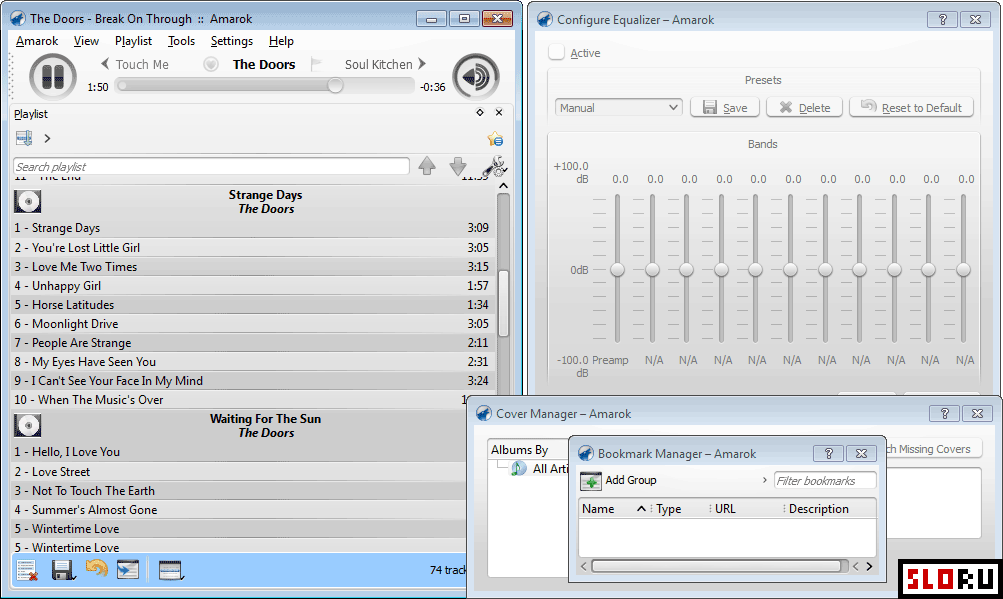Pause playback with the round pause button
This screenshot has width=1003, height=599.
point(52,77)
